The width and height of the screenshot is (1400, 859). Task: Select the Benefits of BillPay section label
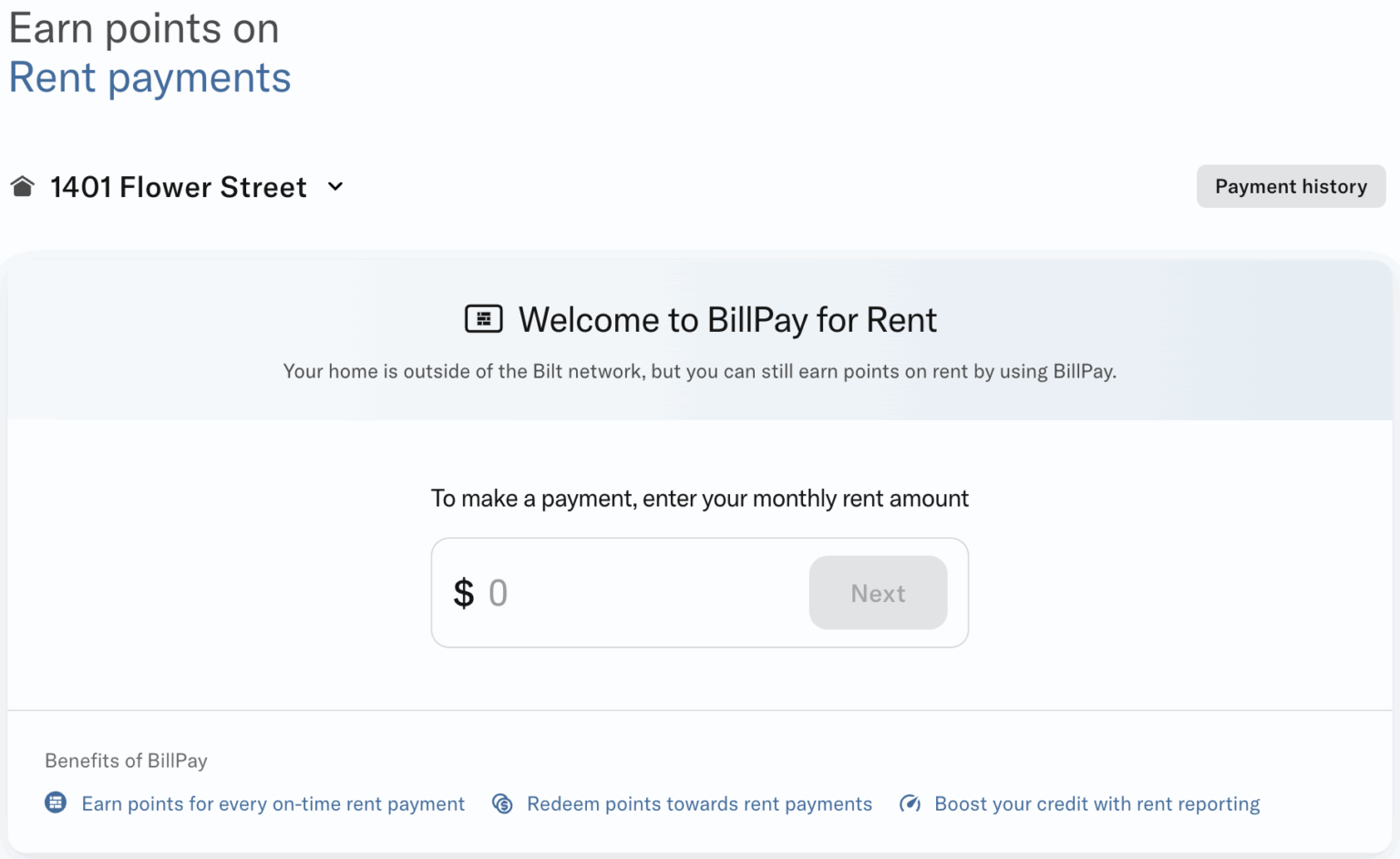(x=126, y=760)
